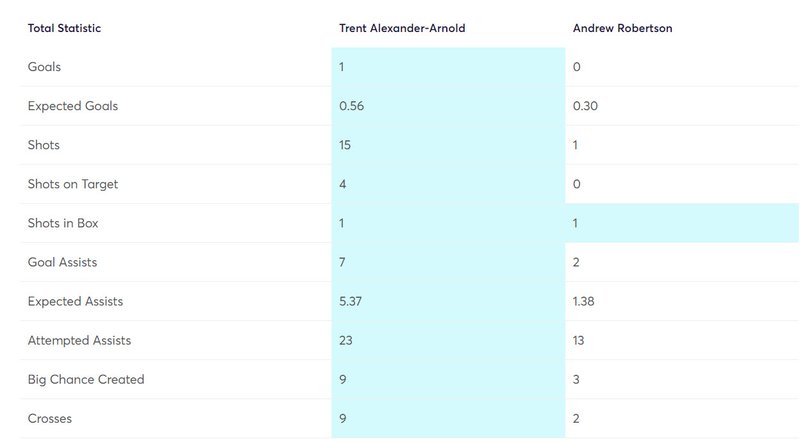The height and width of the screenshot is (442, 800).
Task: Click the Goal Assists row label
Action: tap(62, 262)
